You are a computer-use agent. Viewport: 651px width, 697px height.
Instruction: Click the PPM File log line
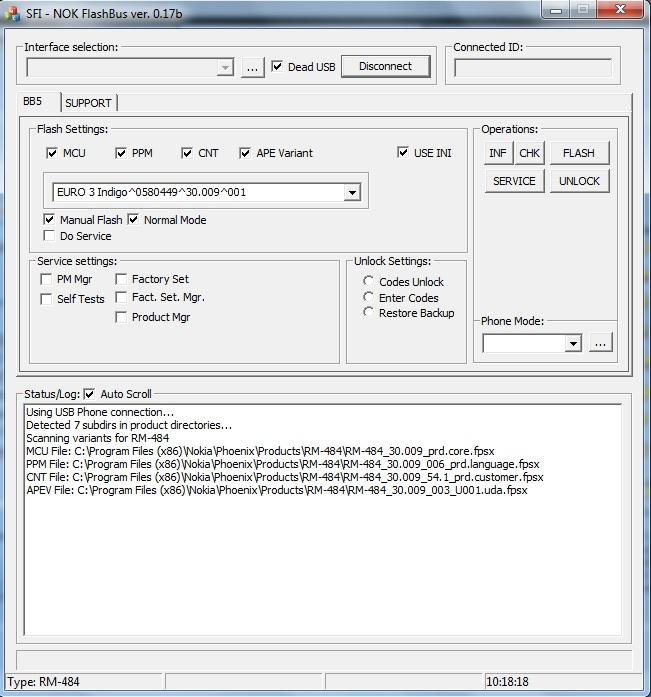[x=283, y=464]
